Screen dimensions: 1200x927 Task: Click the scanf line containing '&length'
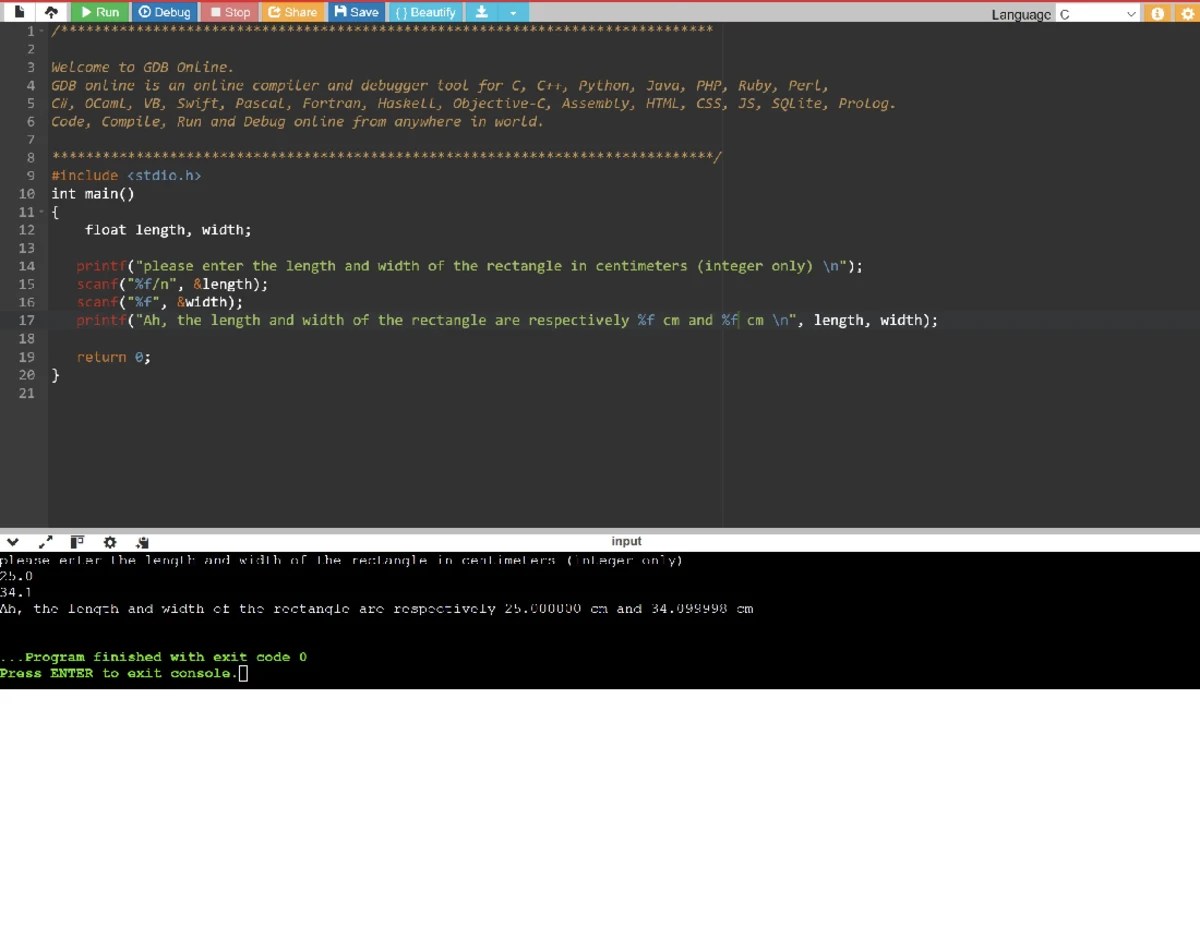point(173,284)
